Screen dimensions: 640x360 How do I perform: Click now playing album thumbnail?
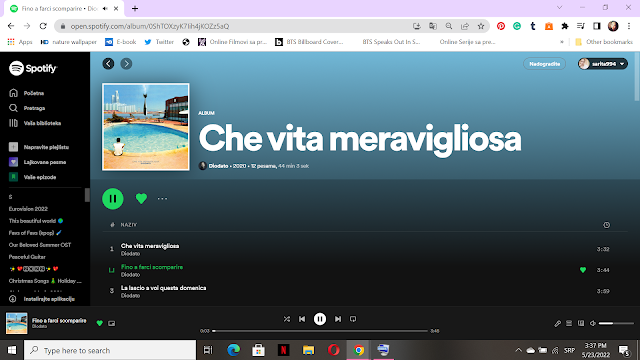click(x=16, y=323)
